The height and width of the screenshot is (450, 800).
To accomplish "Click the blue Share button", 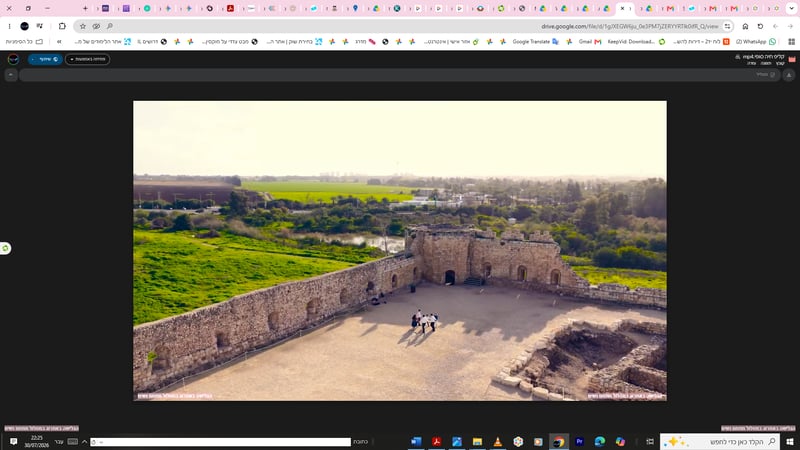I will pyautogui.click(x=45, y=59).
